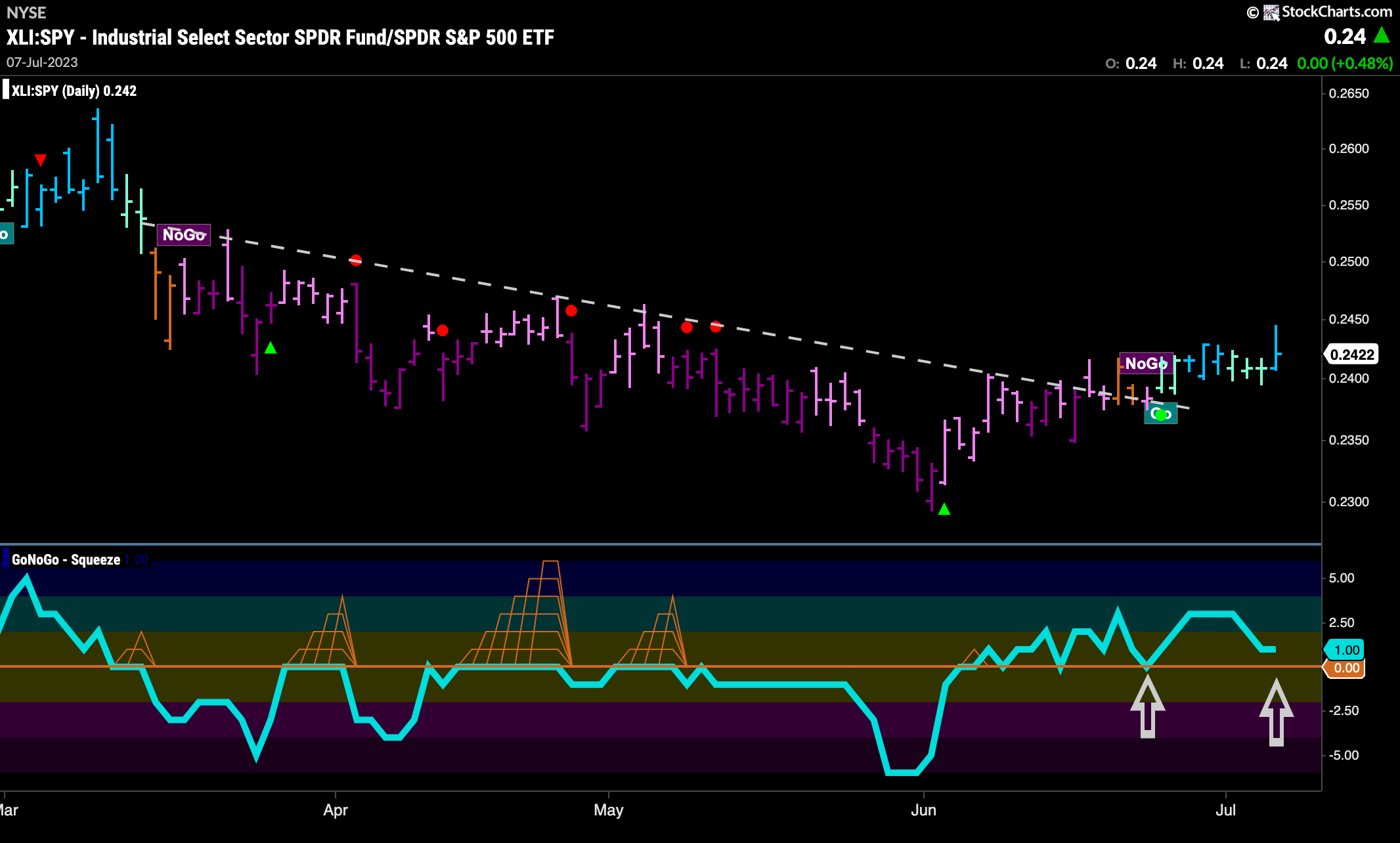Click the L: 0.24 low value
Screen dimensions: 1400x843
(1263, 64)
